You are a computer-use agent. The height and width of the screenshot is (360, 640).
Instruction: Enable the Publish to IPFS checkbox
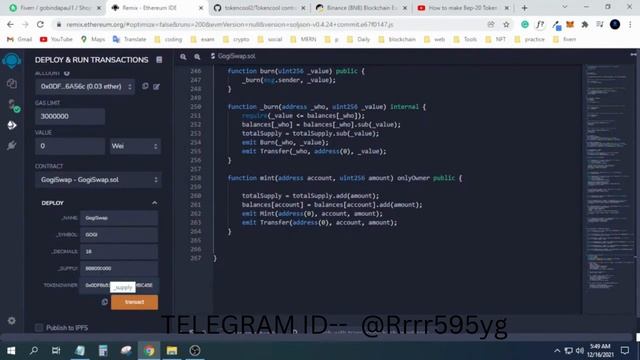coord(39,328)
